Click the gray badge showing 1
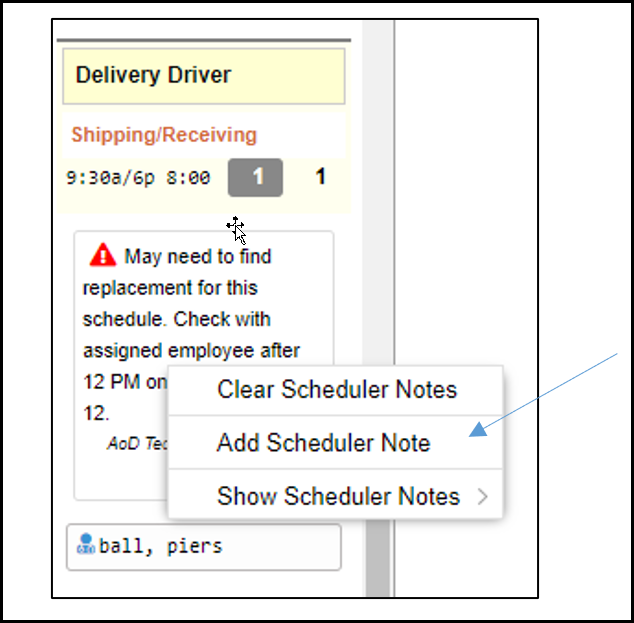This screenshot has width=634, height=623. pyautogui.click(x=255, y=177)
